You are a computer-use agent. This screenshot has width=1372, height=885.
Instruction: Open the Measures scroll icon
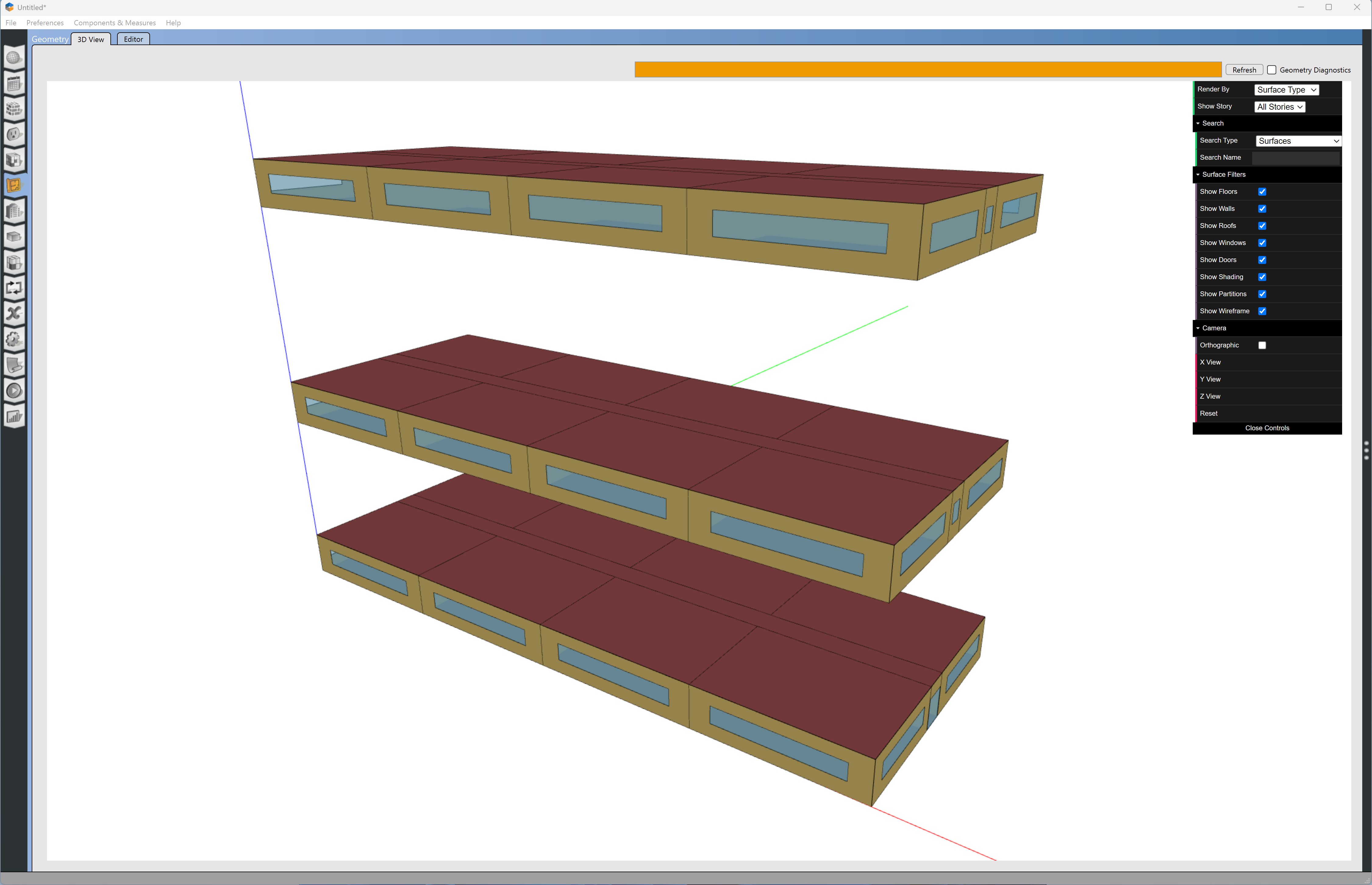point(14,365)
